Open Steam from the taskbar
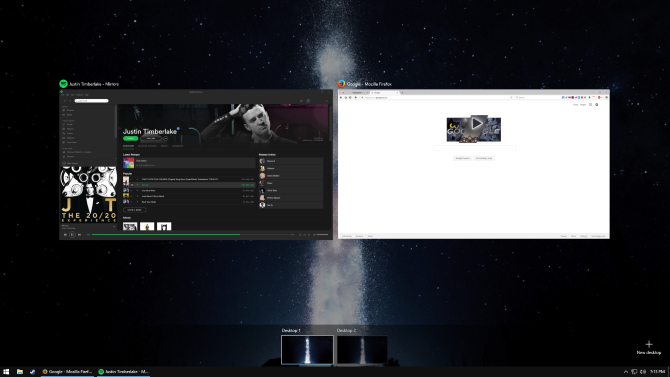670x377 pixels. pyautogui.click(x=32, y=372)
